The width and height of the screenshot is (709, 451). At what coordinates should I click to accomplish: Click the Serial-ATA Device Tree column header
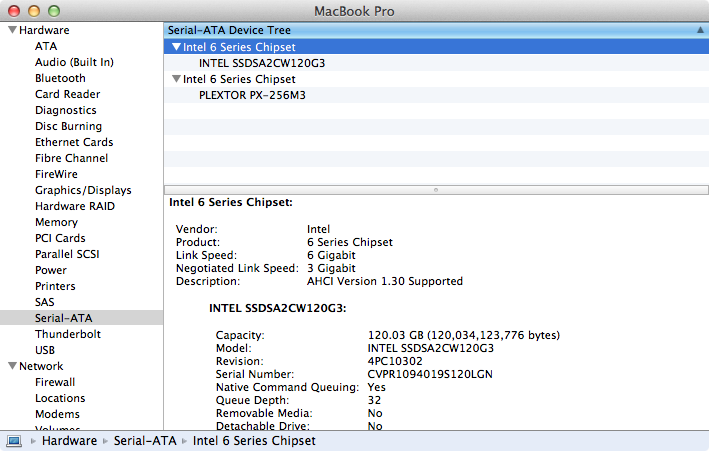(x=436, y=30)
